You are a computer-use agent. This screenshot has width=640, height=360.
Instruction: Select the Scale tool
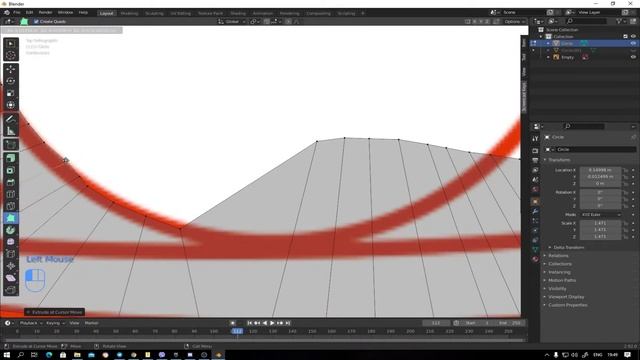pos(11,93)
